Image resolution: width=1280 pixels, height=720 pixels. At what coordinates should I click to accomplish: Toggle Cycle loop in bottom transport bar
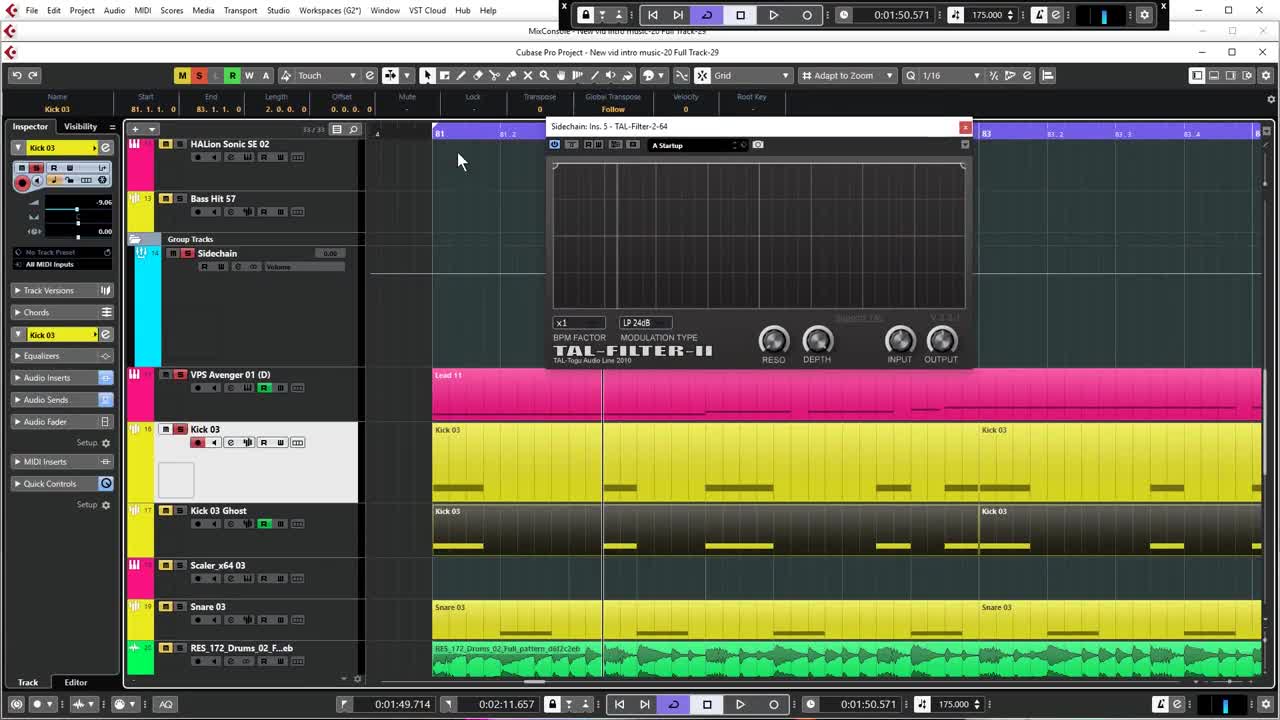pyautogui.click(x=673, y=704)
